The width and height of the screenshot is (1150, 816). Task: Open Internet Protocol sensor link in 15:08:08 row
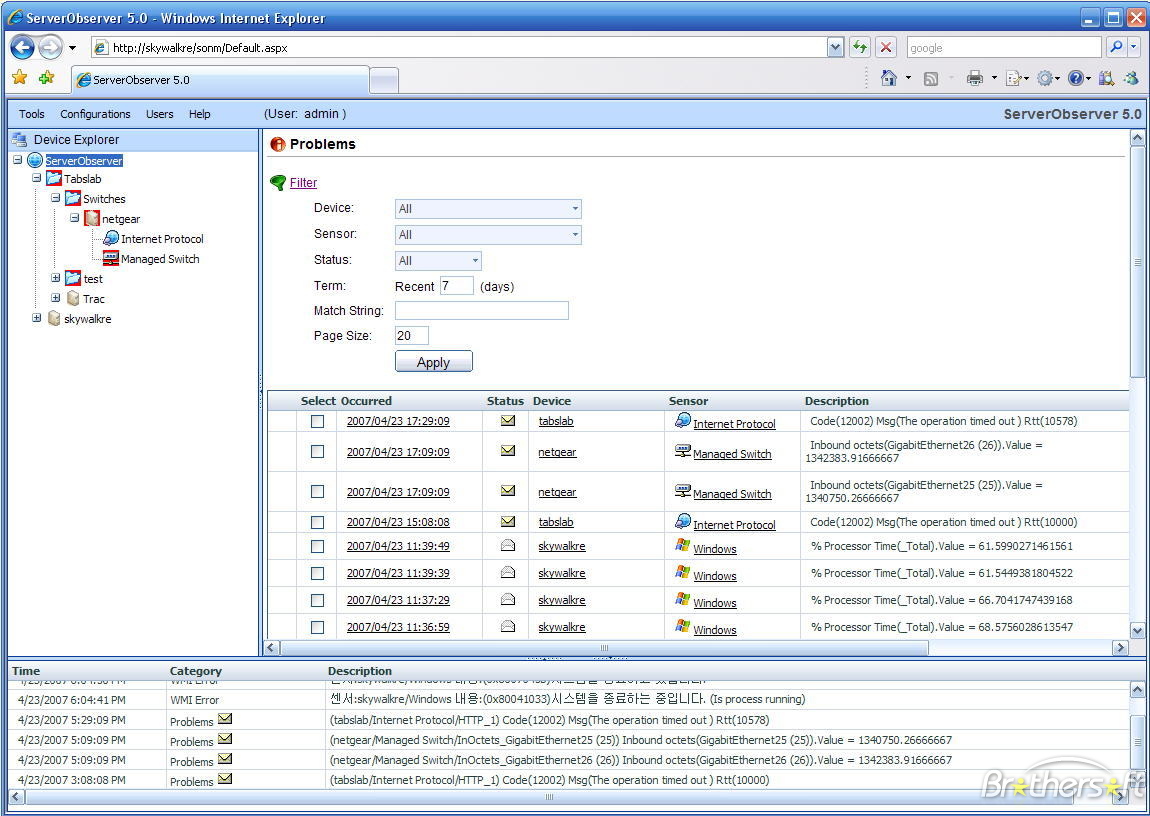[734, 525]
